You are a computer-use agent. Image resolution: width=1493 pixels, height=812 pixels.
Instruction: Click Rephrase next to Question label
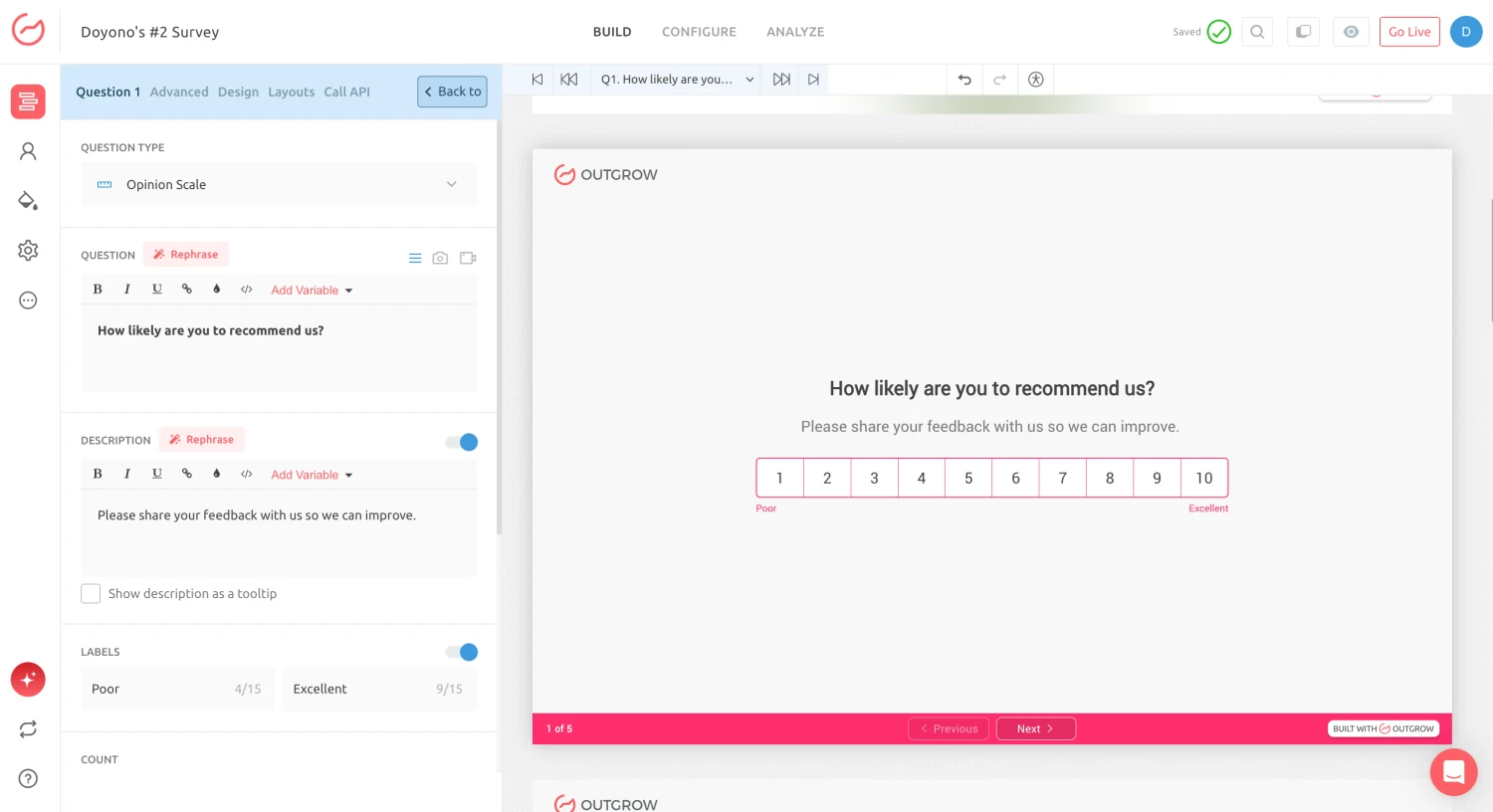point(186,255)
